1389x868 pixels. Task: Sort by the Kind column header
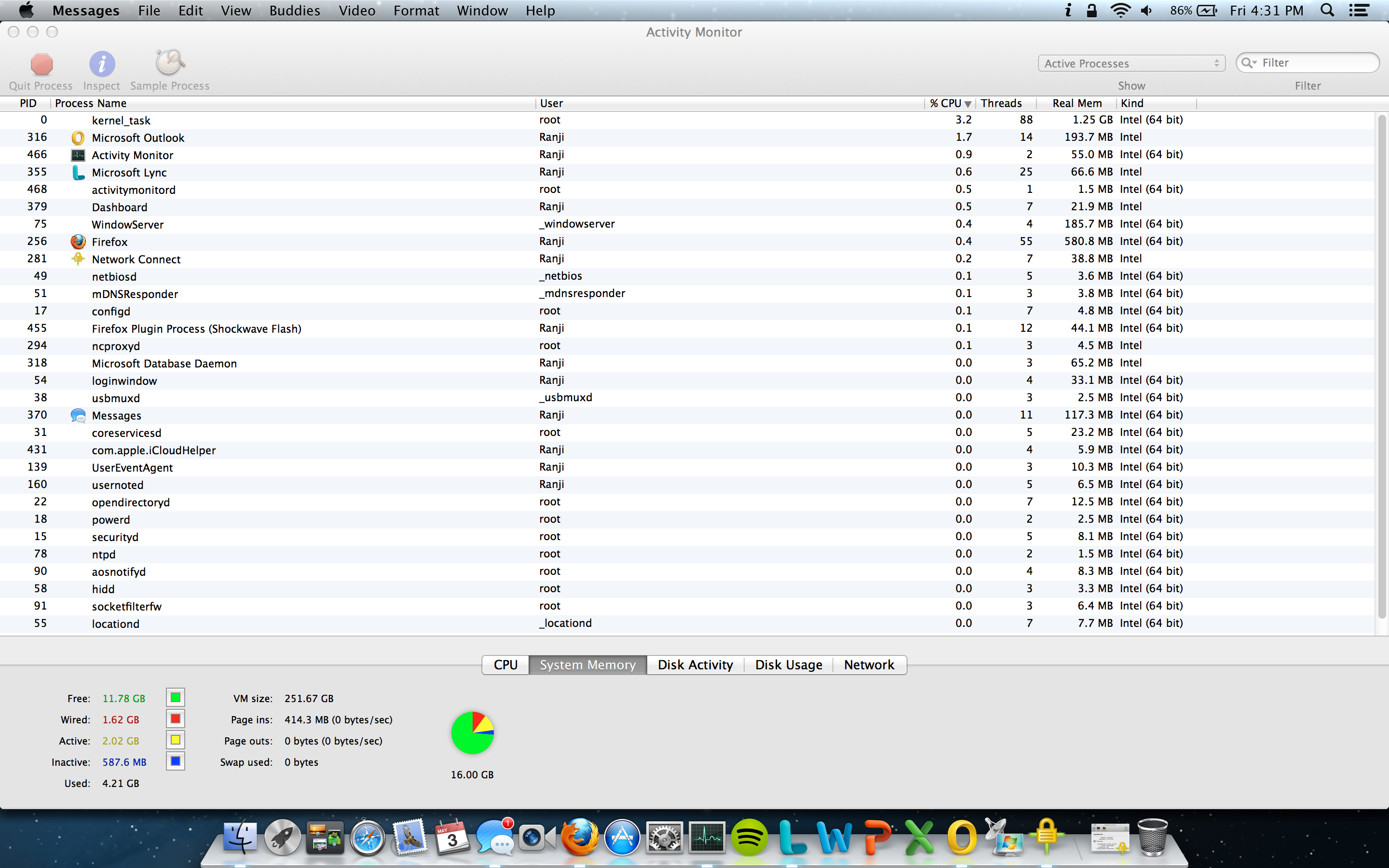(1156, 103)
